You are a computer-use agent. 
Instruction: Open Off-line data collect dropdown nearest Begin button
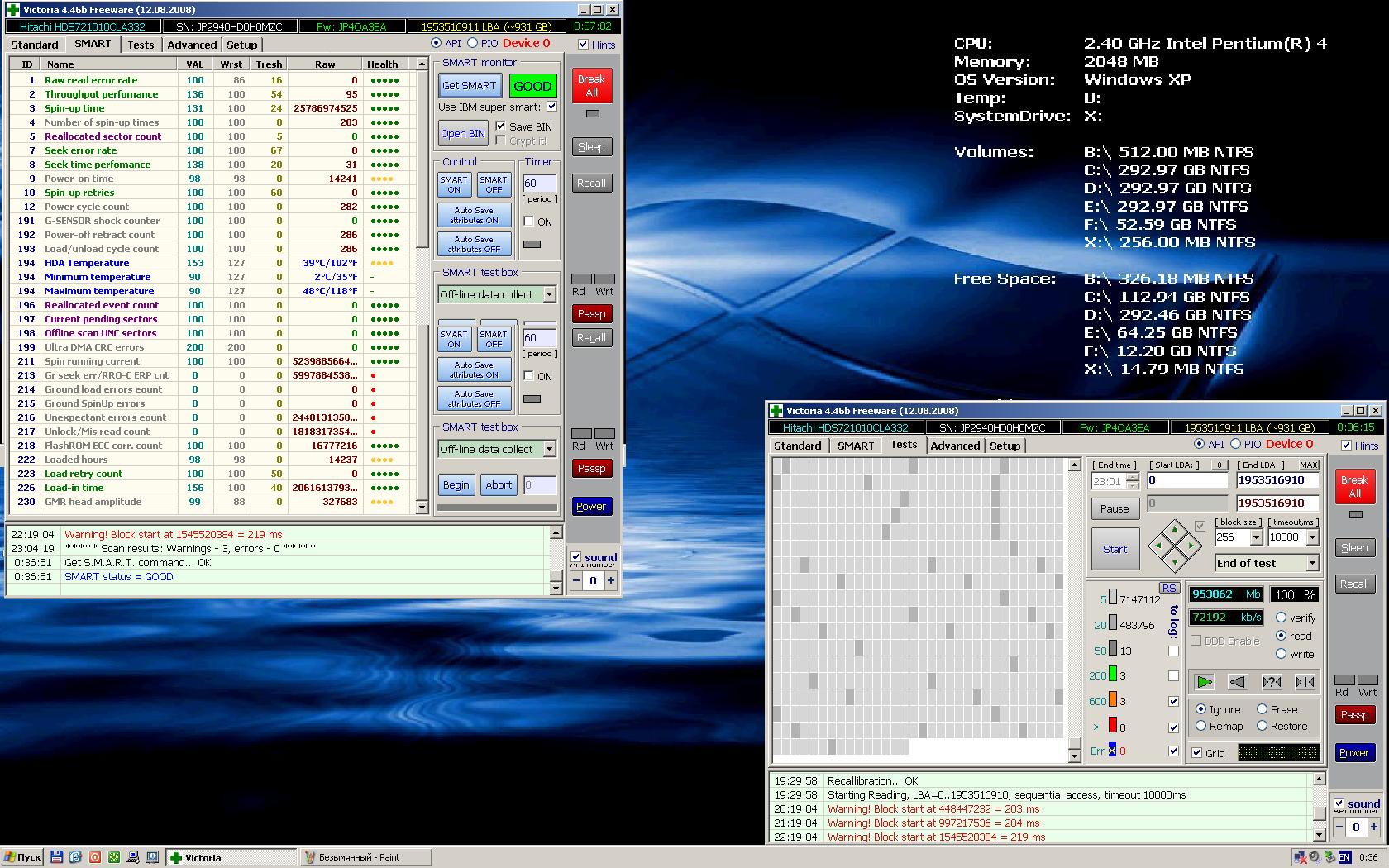coord(549,449)
